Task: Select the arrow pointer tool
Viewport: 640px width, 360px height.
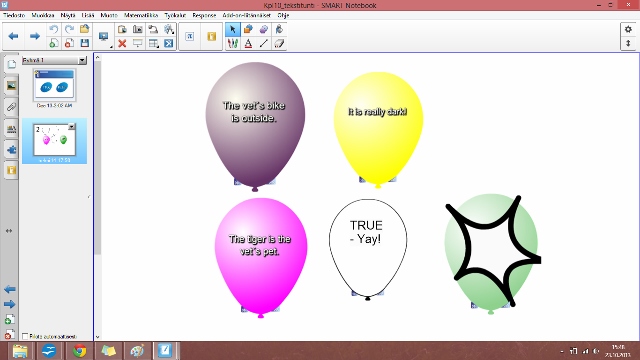Action: tap(233, 29)
